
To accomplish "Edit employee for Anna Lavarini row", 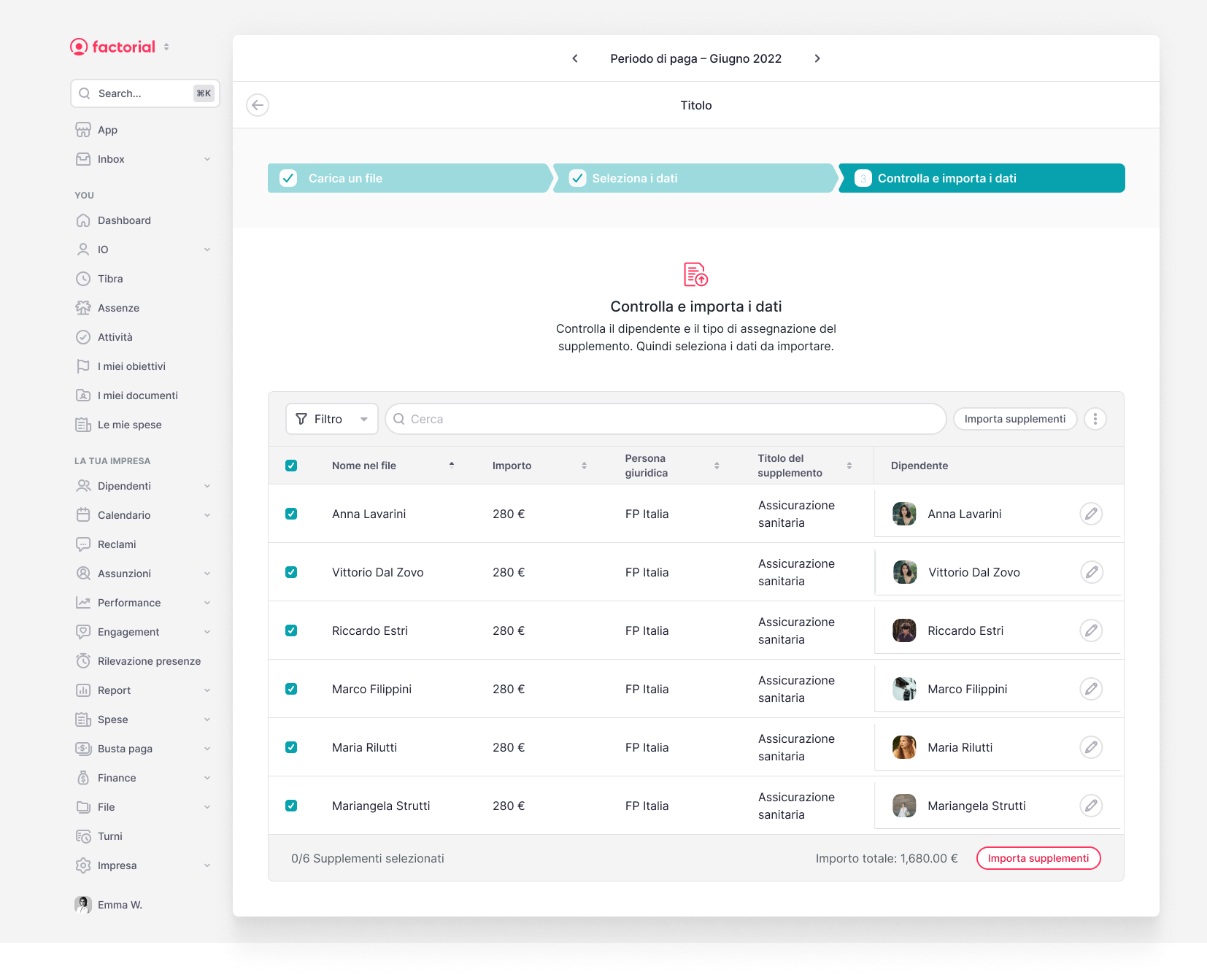I will pos(1091,514).
